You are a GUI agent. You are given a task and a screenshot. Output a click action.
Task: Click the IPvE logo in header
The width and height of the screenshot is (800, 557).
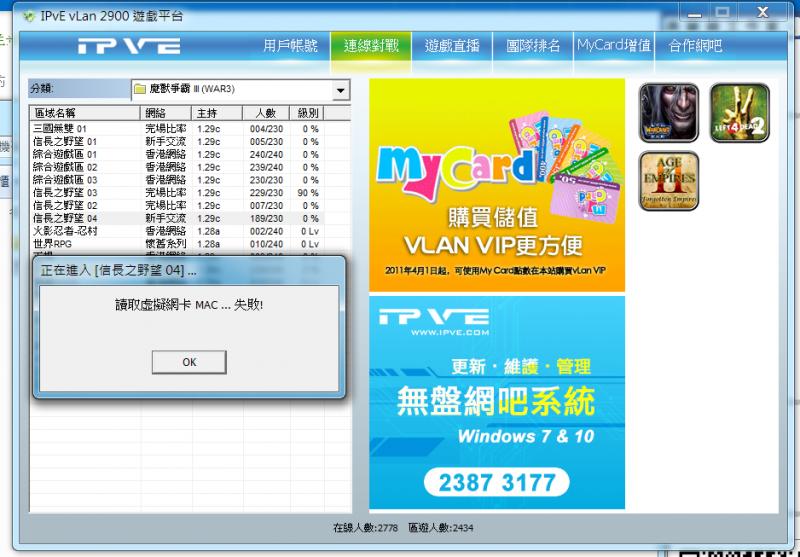pos(129,46)
